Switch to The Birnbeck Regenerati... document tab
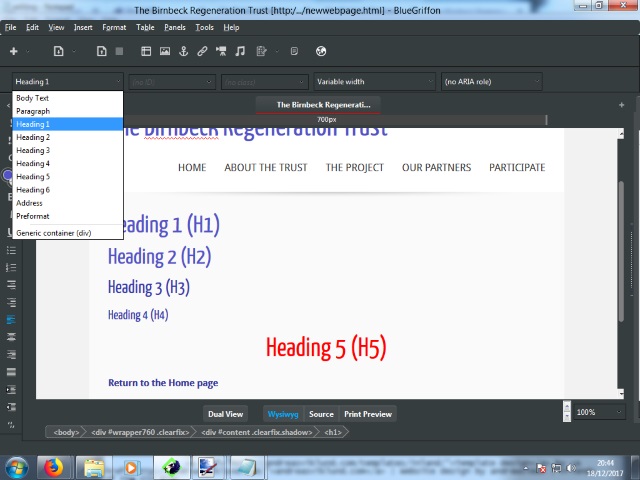This screenshot has height=480, width=640. [318, 105]
